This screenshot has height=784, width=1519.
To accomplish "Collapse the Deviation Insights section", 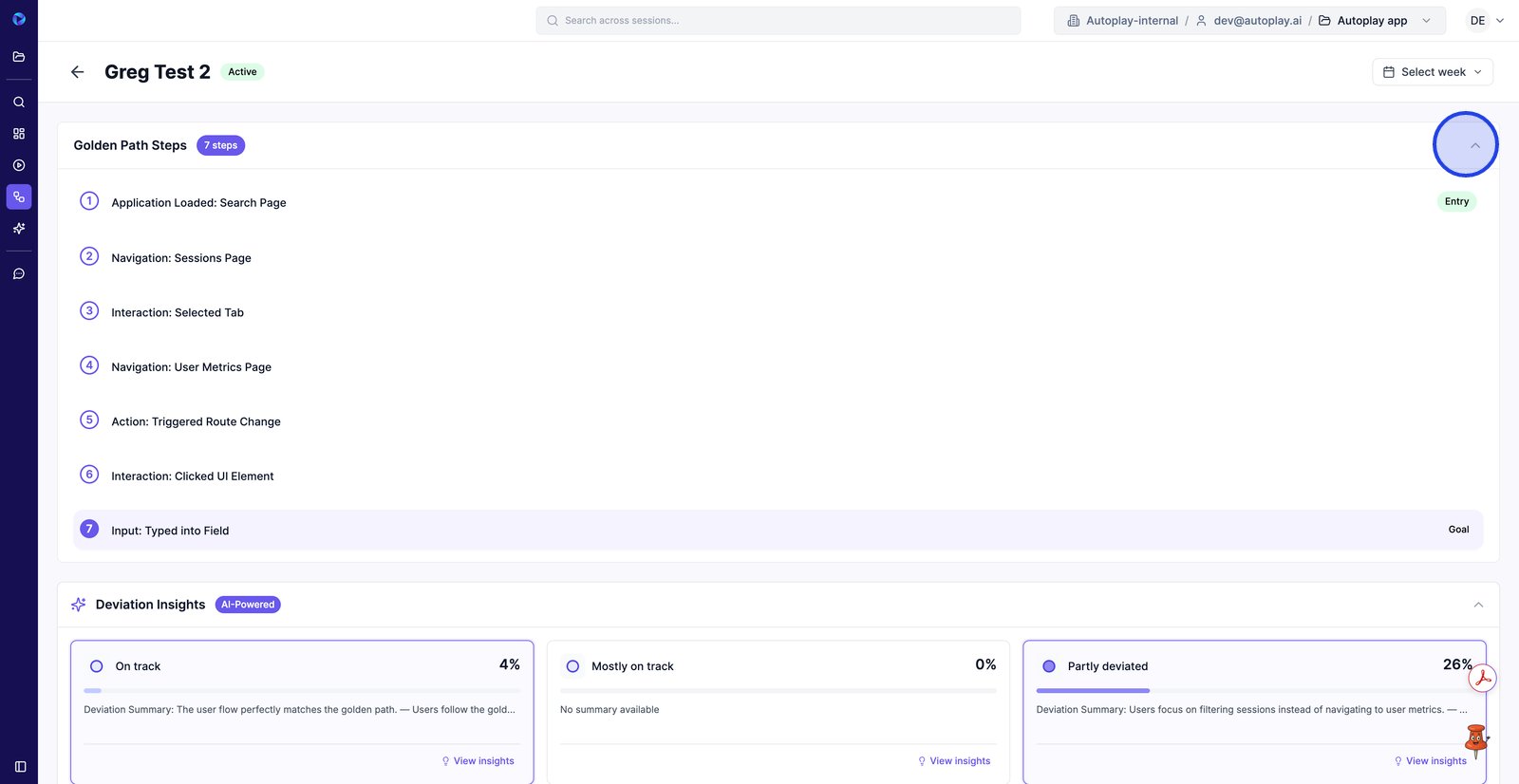I will point(1478,605).
